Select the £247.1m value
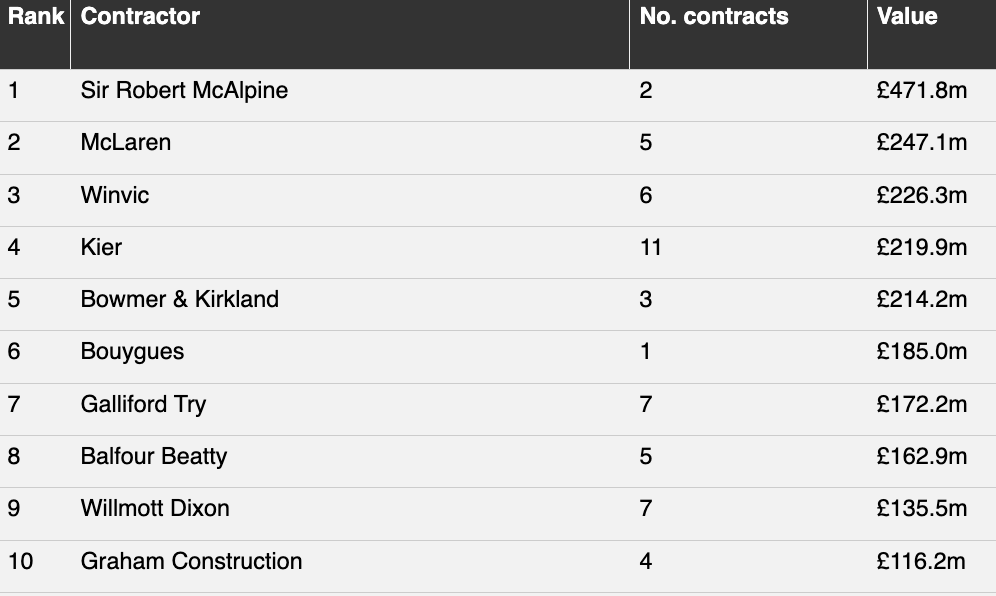 point(921,143)
